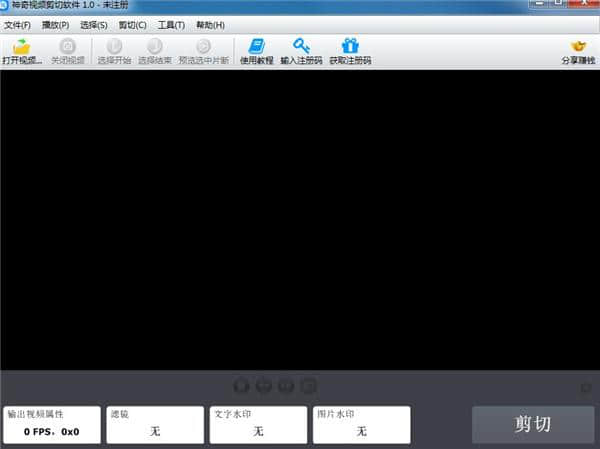
Task: Click the 打开视频 open video folder icon
Action: coord(22,47)
